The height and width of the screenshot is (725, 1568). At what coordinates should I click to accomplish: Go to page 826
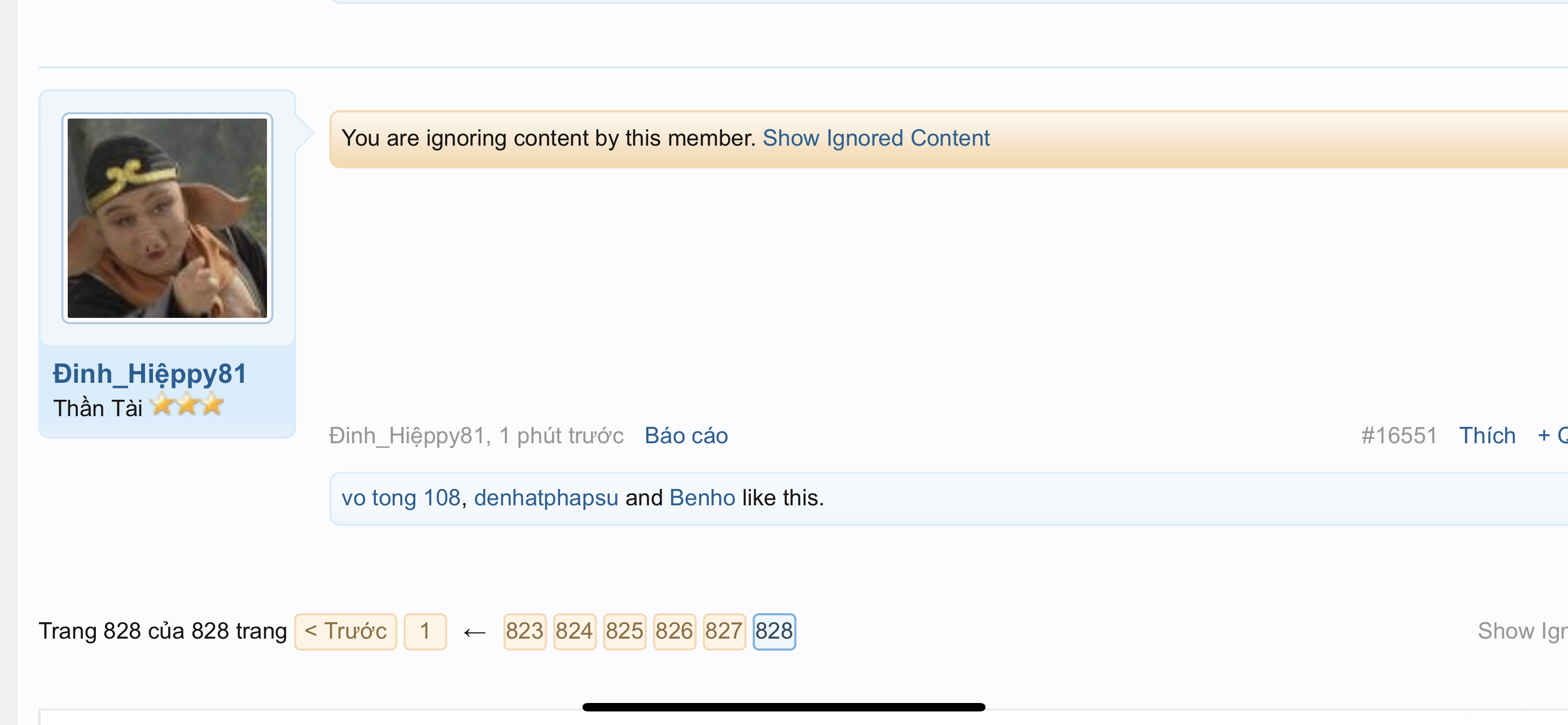[674, 631]
